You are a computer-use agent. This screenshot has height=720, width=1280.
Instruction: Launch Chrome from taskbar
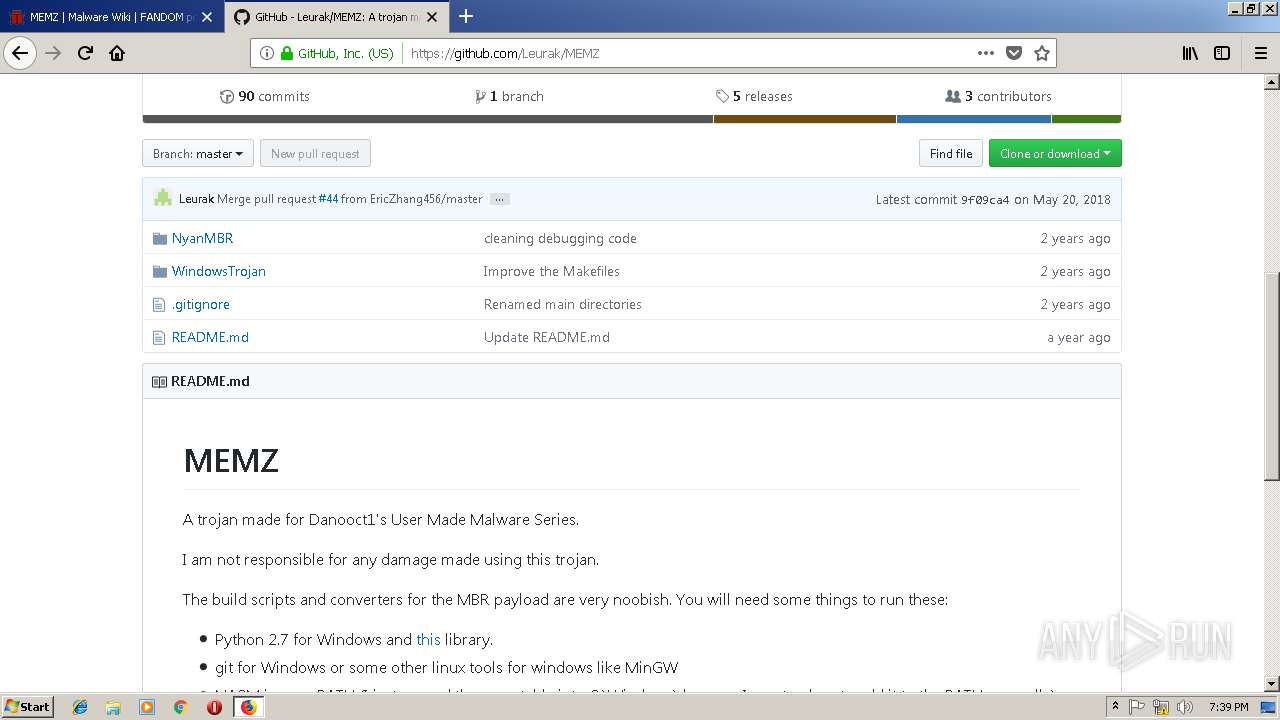coord(180,707)
